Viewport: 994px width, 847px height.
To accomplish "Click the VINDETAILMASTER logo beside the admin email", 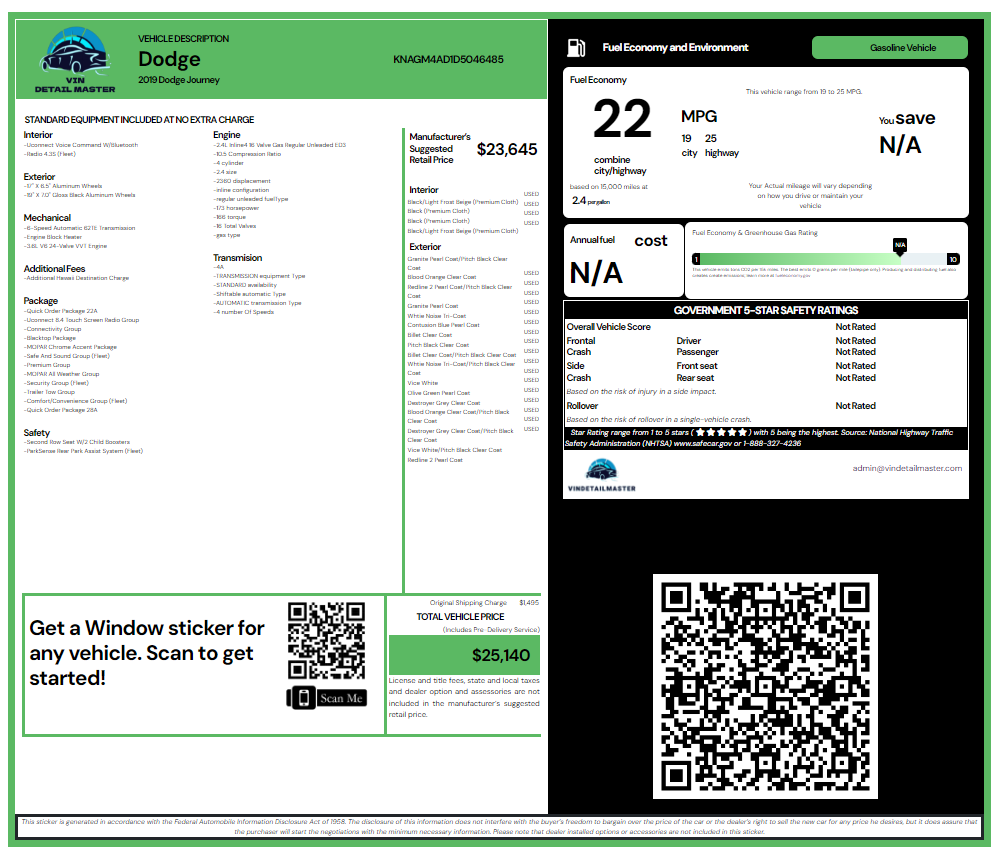I will pyautogui.click(x=600, y=475).
